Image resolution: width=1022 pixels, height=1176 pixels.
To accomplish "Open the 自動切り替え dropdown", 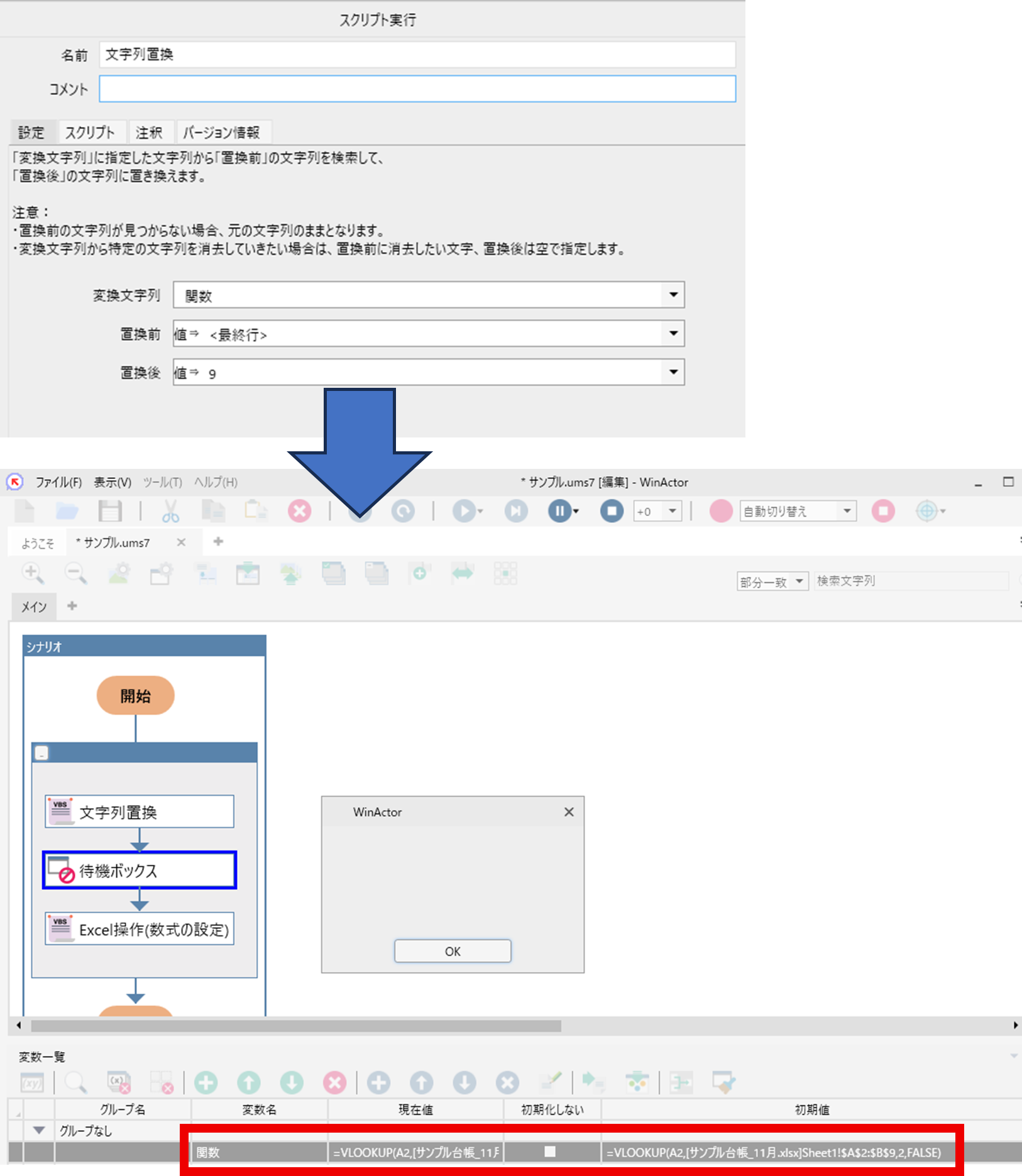I will click(847, 511).
